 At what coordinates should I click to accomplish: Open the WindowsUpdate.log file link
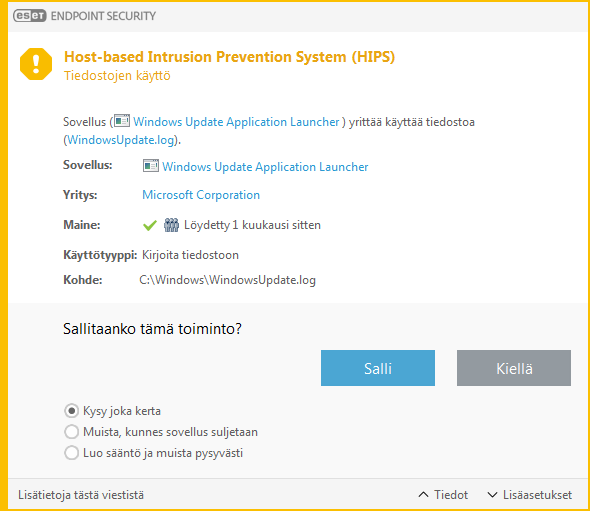[121, 140]
